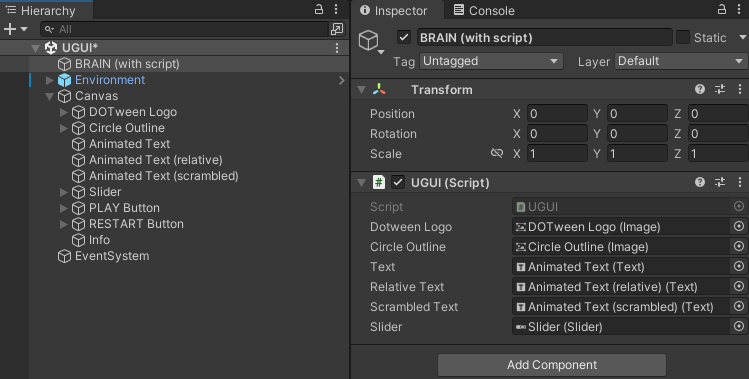The width and height of the screenshot is (749, 379).
Task: Select the Info object
Action: 99,240
